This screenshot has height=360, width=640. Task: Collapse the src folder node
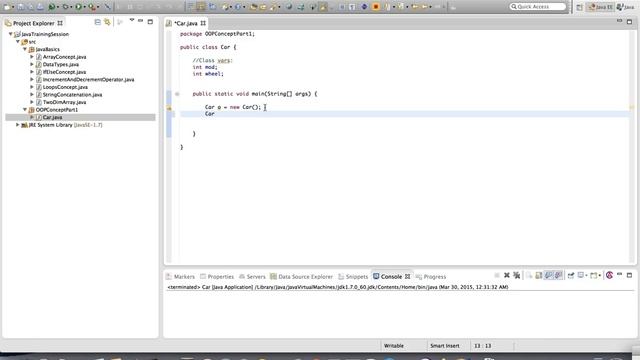[x=18, y=42]
